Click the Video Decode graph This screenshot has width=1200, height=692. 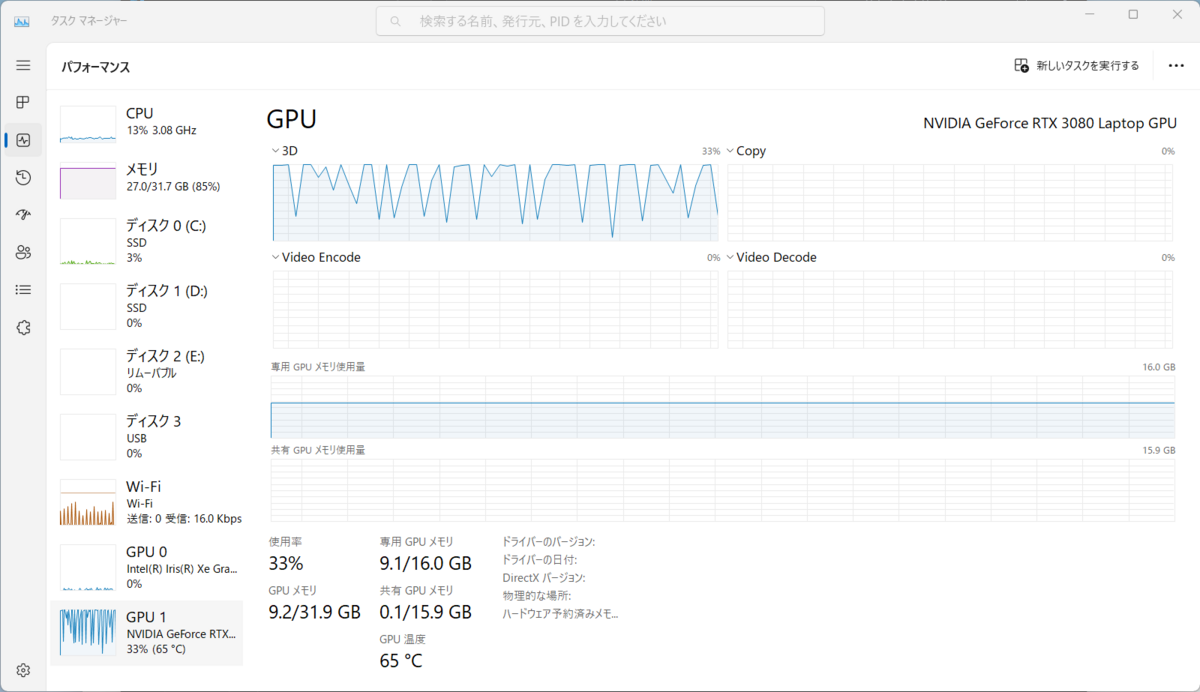(950, 308)
